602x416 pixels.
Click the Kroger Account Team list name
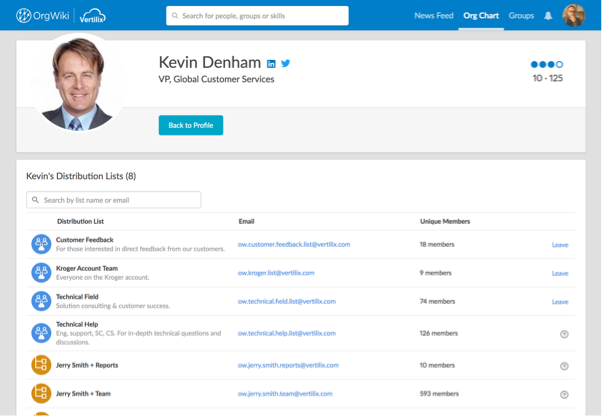click(87, 268)
